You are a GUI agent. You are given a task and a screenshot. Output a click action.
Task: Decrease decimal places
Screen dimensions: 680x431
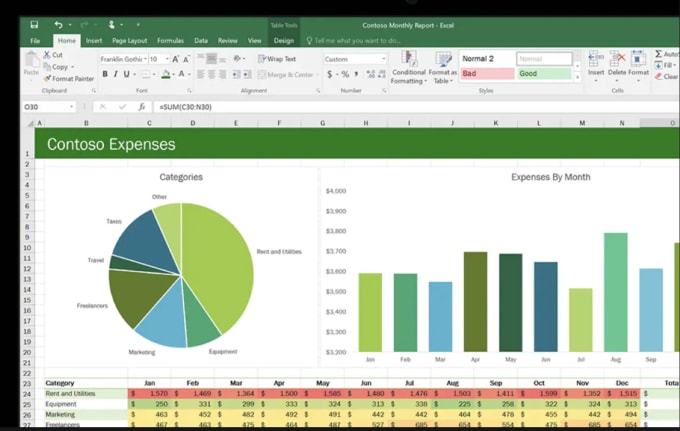[382, 75]
